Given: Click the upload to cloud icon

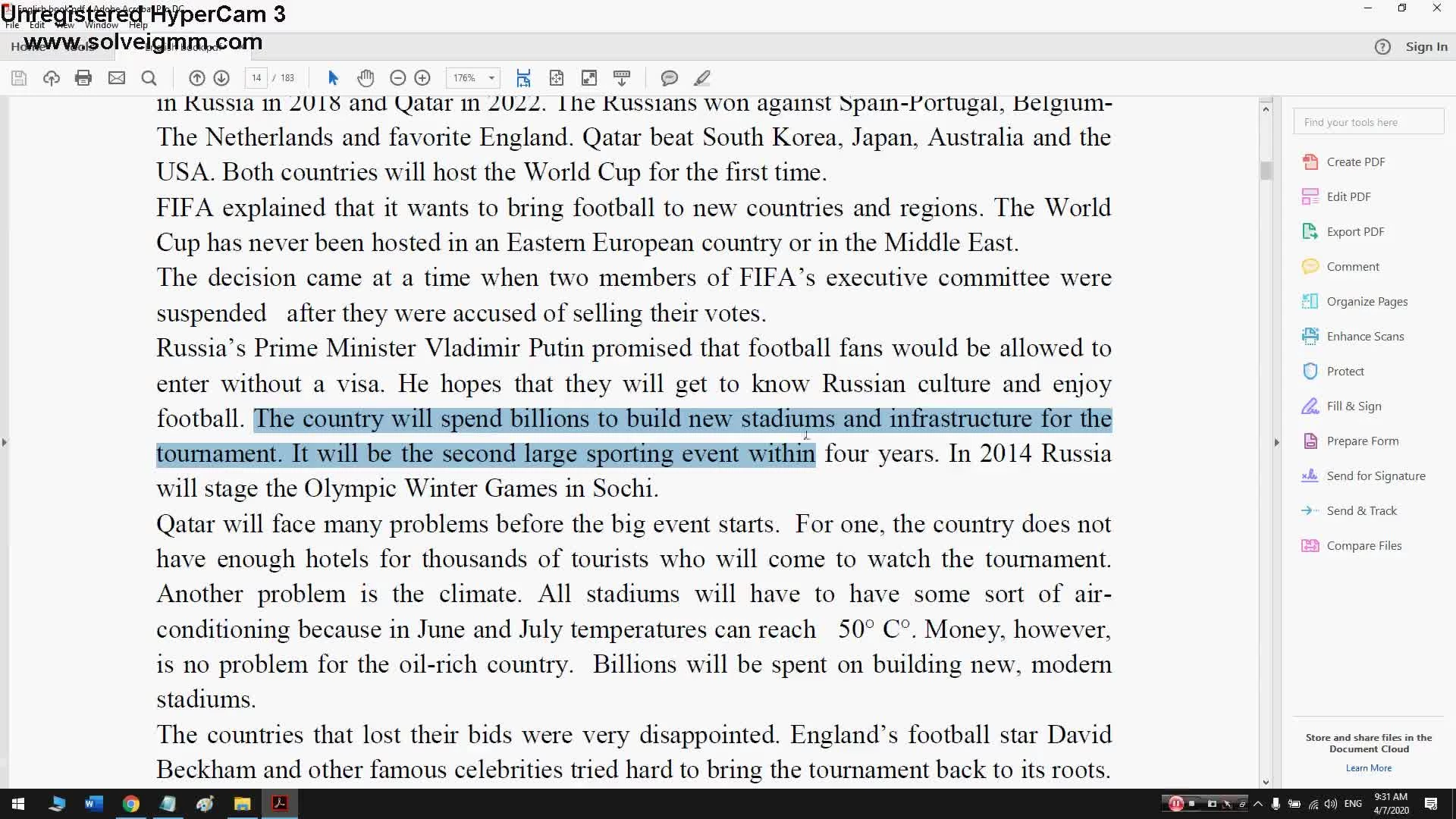Looking at the screenshot, I should [x=52, y=78].
